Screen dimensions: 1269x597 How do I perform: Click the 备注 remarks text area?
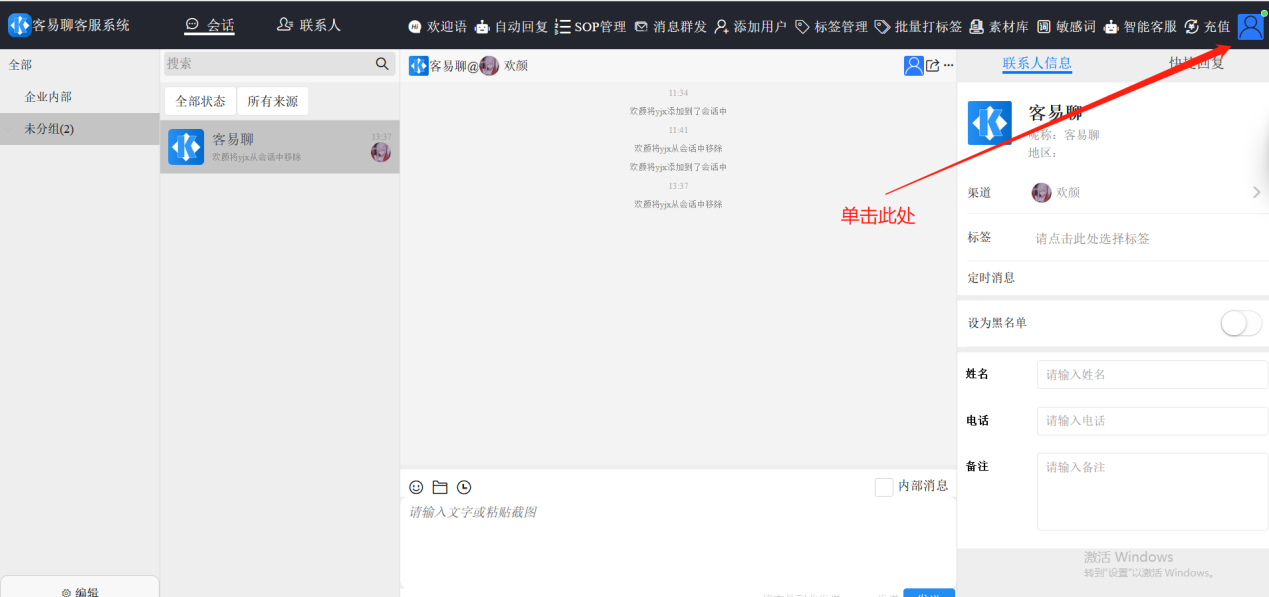coord(1152,492)
